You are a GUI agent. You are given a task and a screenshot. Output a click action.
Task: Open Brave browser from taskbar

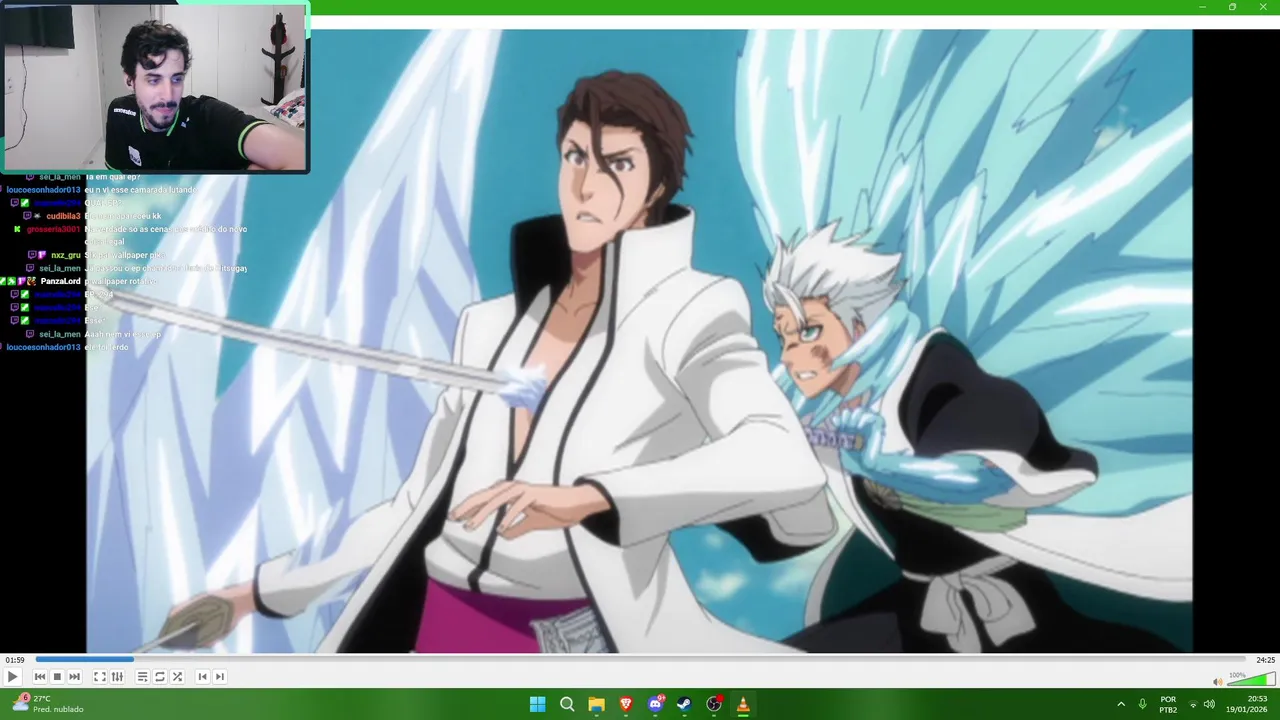[x=626, y=704]
